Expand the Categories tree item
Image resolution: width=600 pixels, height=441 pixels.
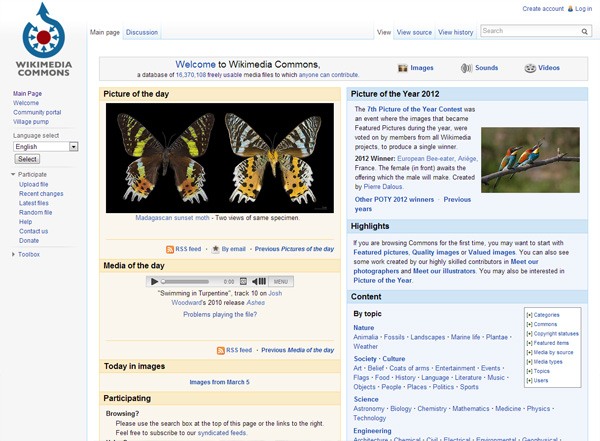529,315
